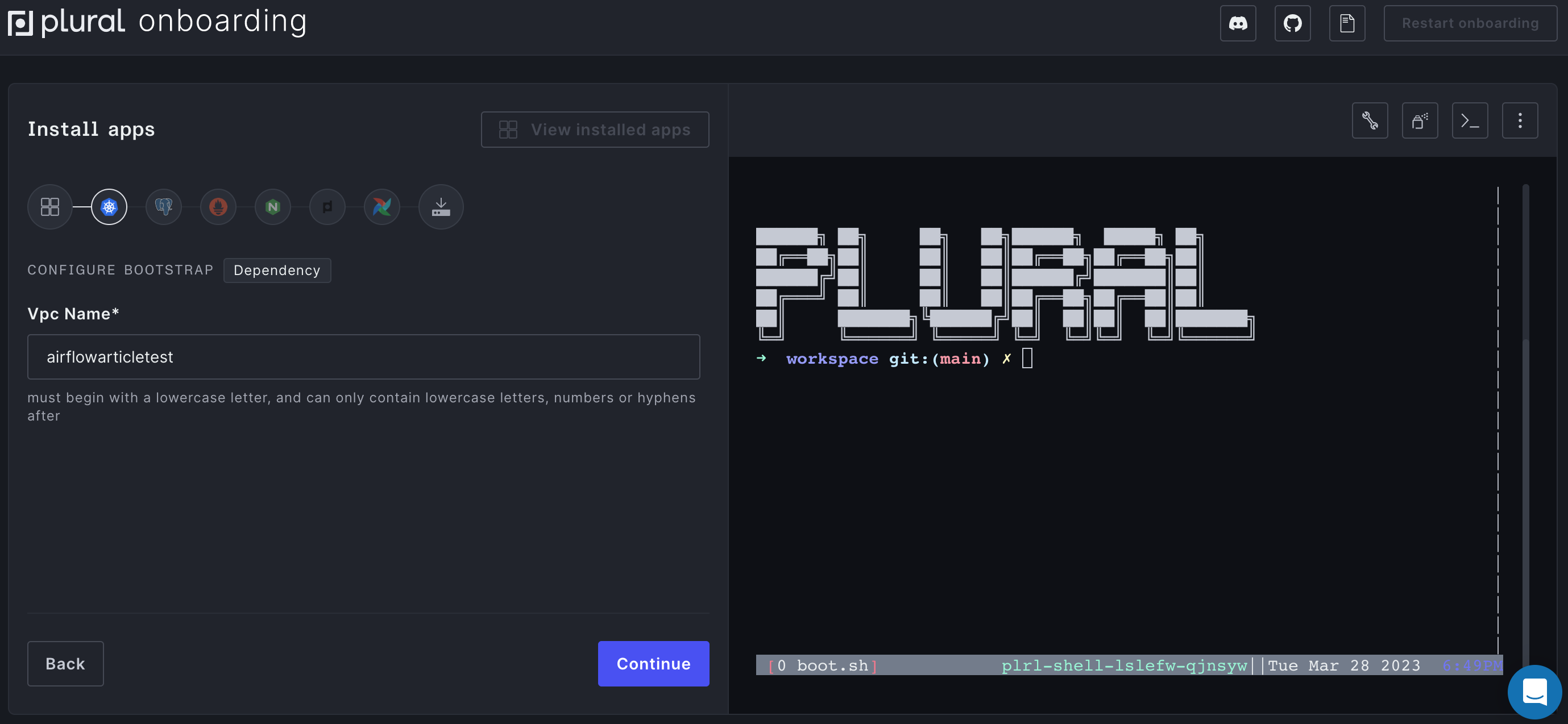Image resolution: width=1568 pixels, height=724 pixels.
Task: Open the terminal more options menu
Action: tap(1520, 120)
